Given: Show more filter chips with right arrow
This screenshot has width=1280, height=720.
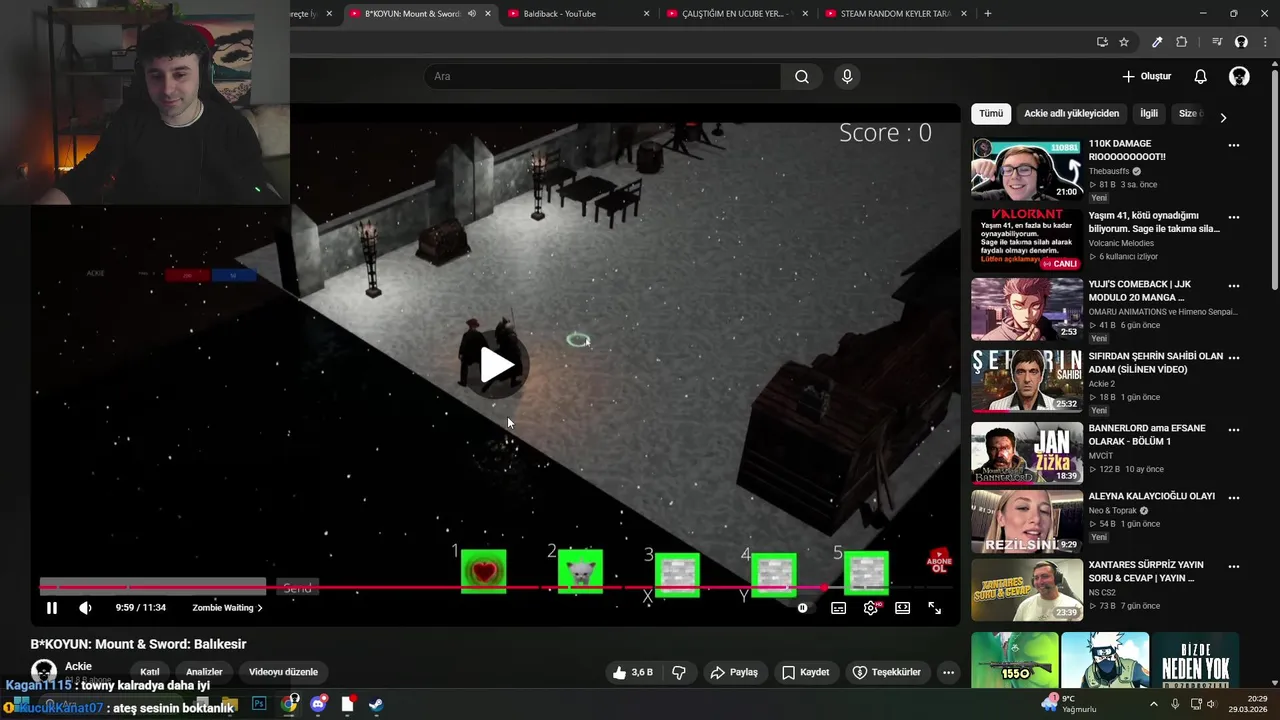Looking at the screenshot, I should (1223, 117).
